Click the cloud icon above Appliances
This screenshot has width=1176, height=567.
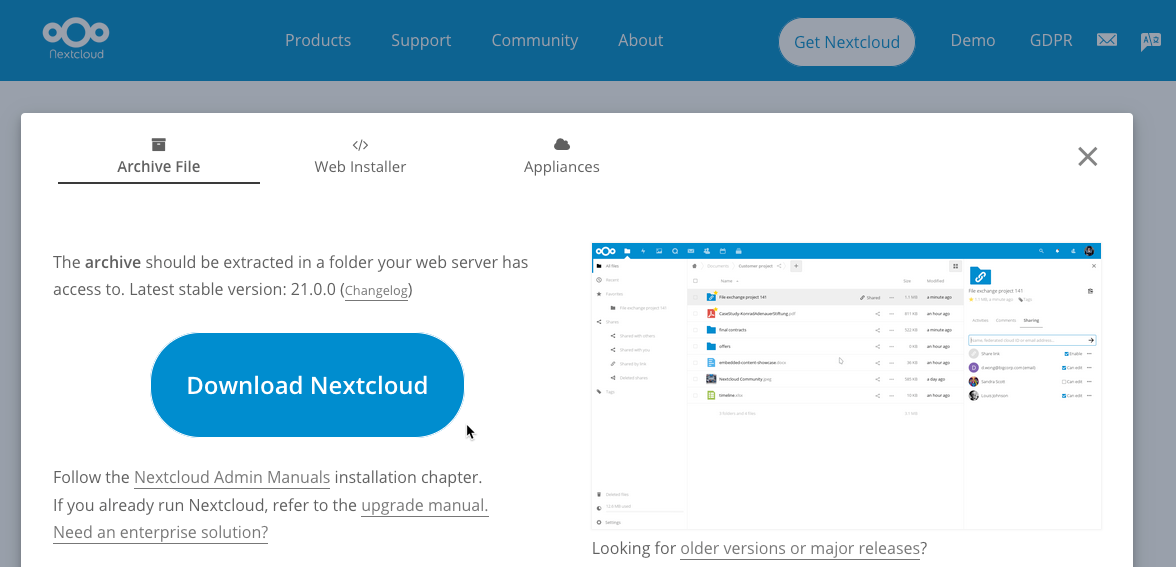click(x=562, y=144)
